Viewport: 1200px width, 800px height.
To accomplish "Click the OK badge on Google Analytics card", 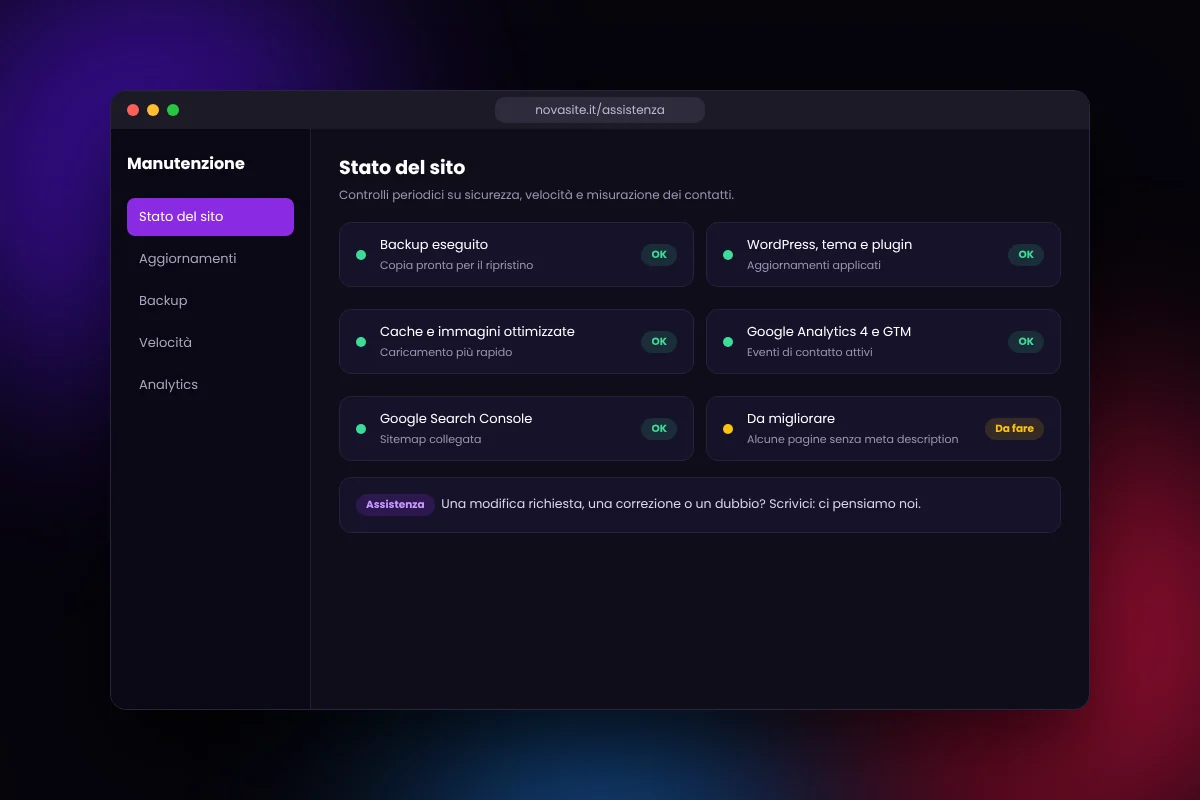I will 1026,342.
